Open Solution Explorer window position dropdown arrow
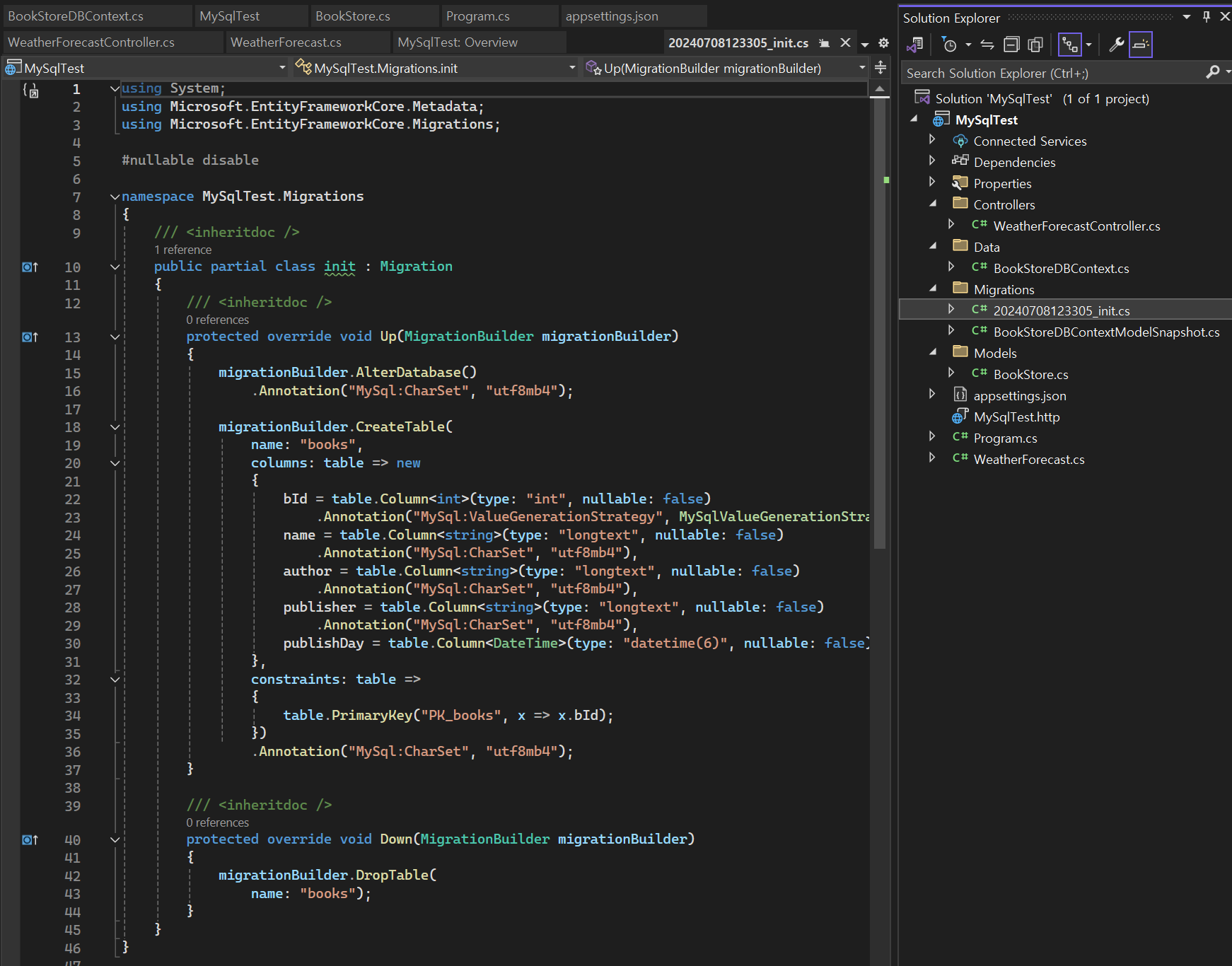Screen dimensions: 1232x966 [x=1187, y=17]
